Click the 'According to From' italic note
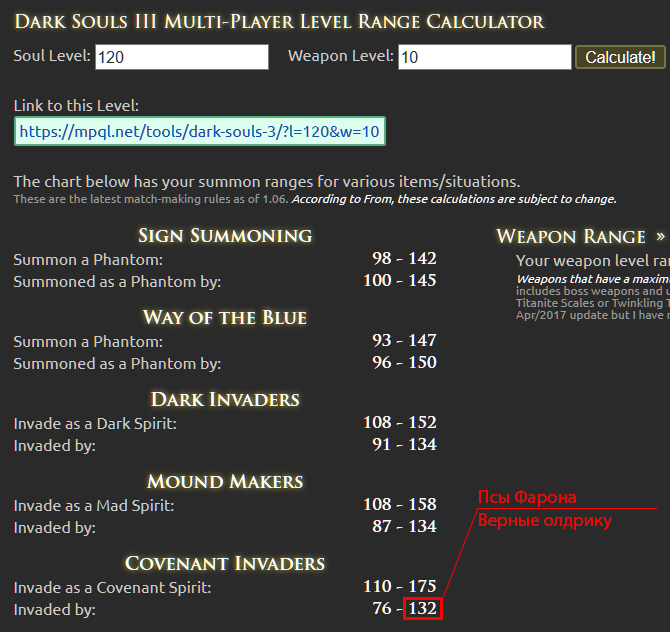 pyautogui.click(x=454, y=199)
